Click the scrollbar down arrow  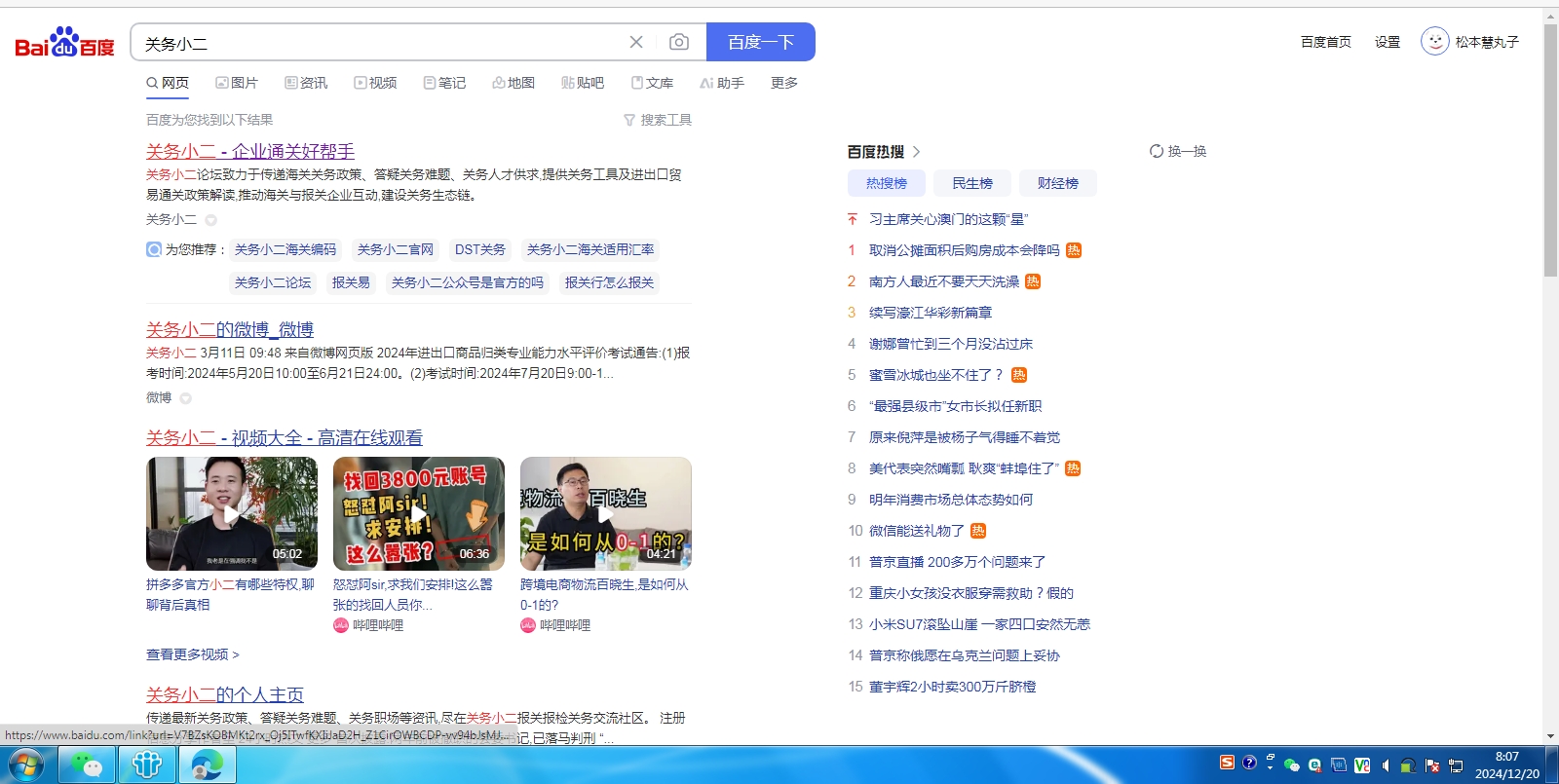click(1550, 736)
